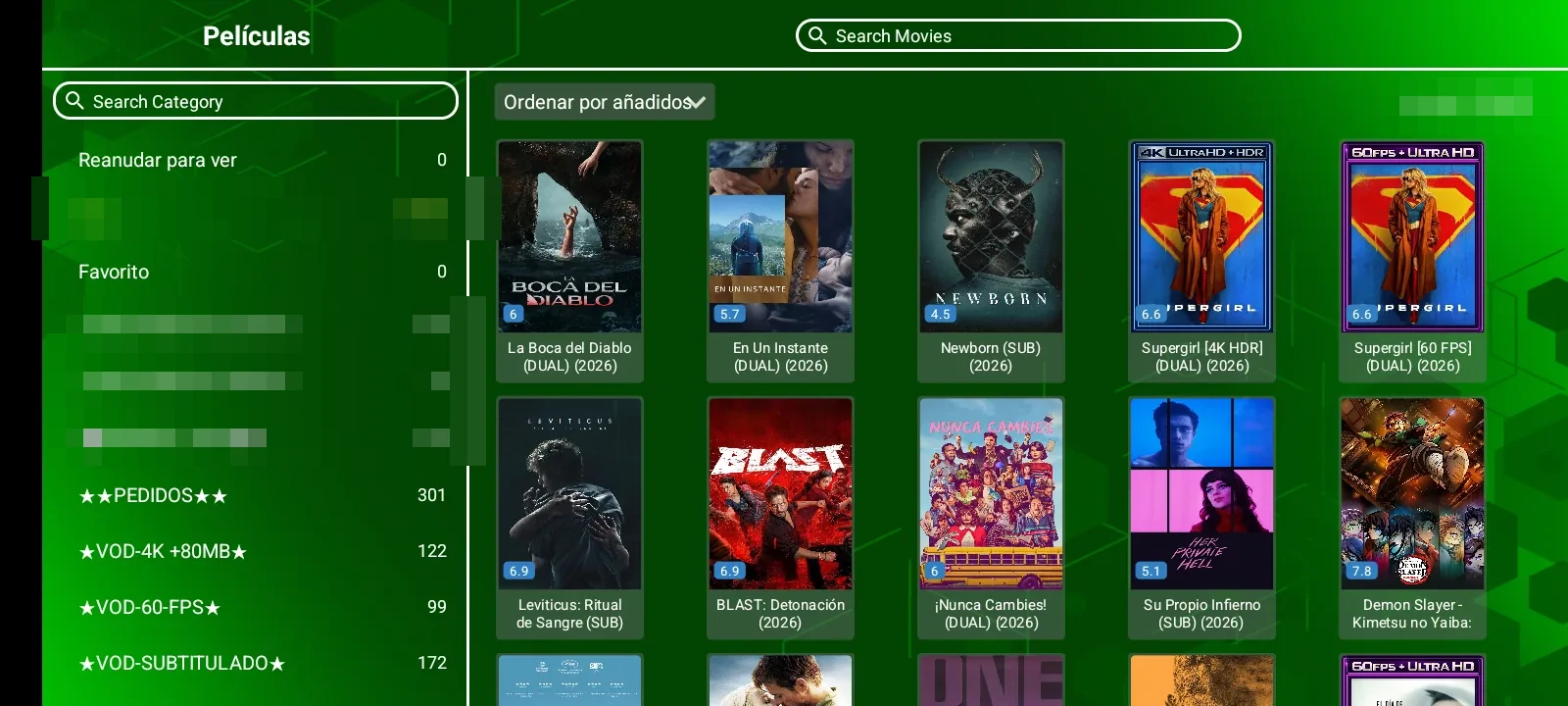Screen dimensions: 1568x706
Task: Click the Supergirl [4K HDR] title text
Action: (x=1201, y=357)
